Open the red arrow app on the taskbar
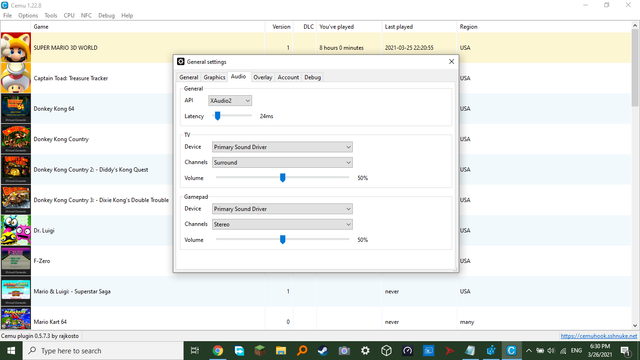640x360 pixels. (449, 351)
